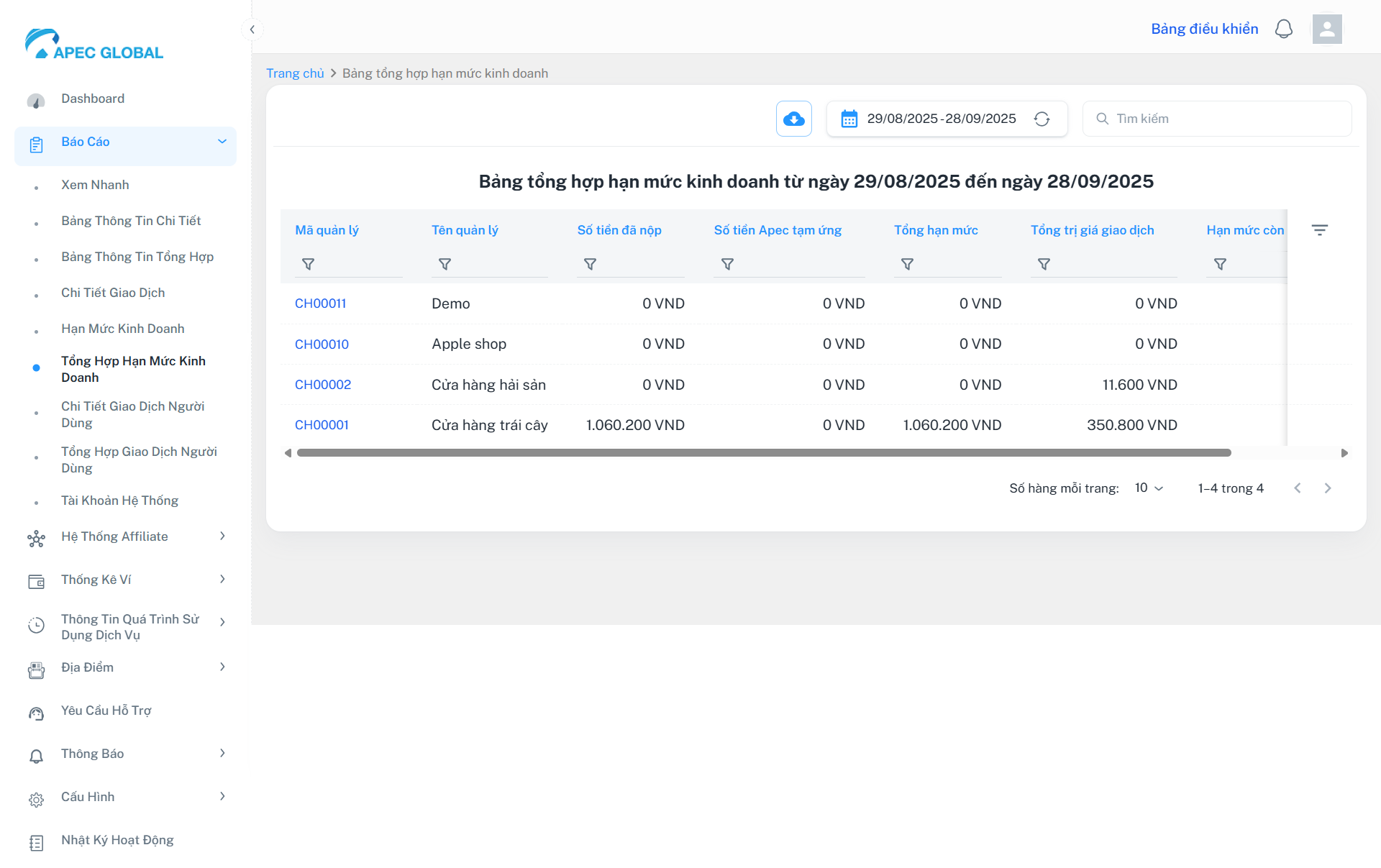Click the refresh icon beside date range
This screenshot has height=868, width=1381.
1042,119
